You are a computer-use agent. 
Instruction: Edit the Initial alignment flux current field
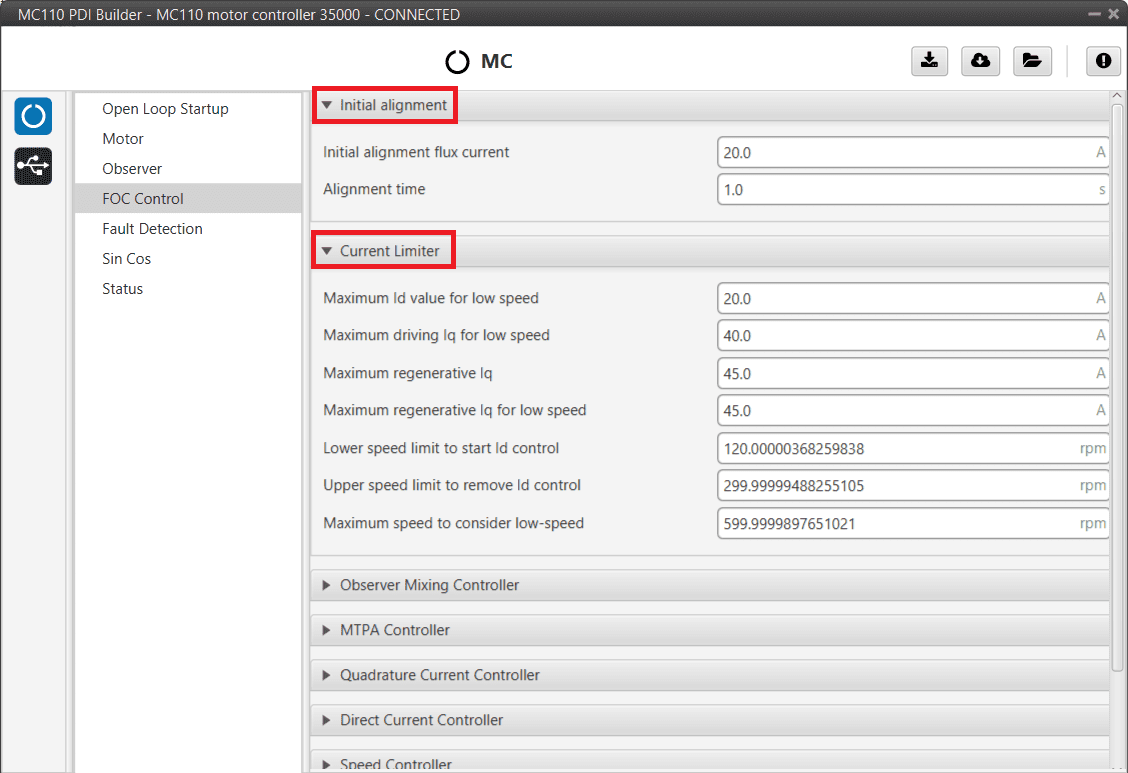click(x=912, y=152)
